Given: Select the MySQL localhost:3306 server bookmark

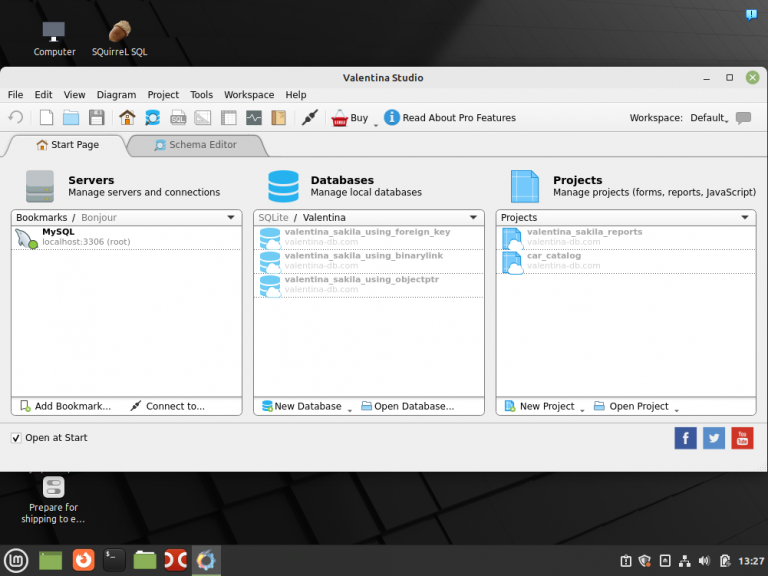Looking at the screenshot, I should [x=70, y=236].
